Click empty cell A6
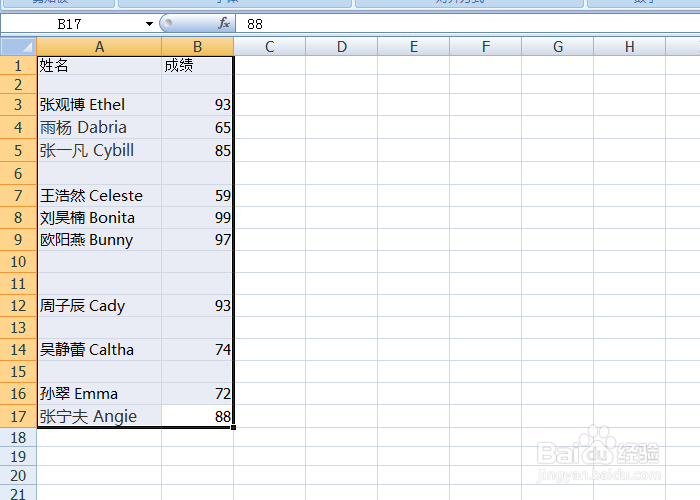Viewport: 700px width, 500px height. 99,173
